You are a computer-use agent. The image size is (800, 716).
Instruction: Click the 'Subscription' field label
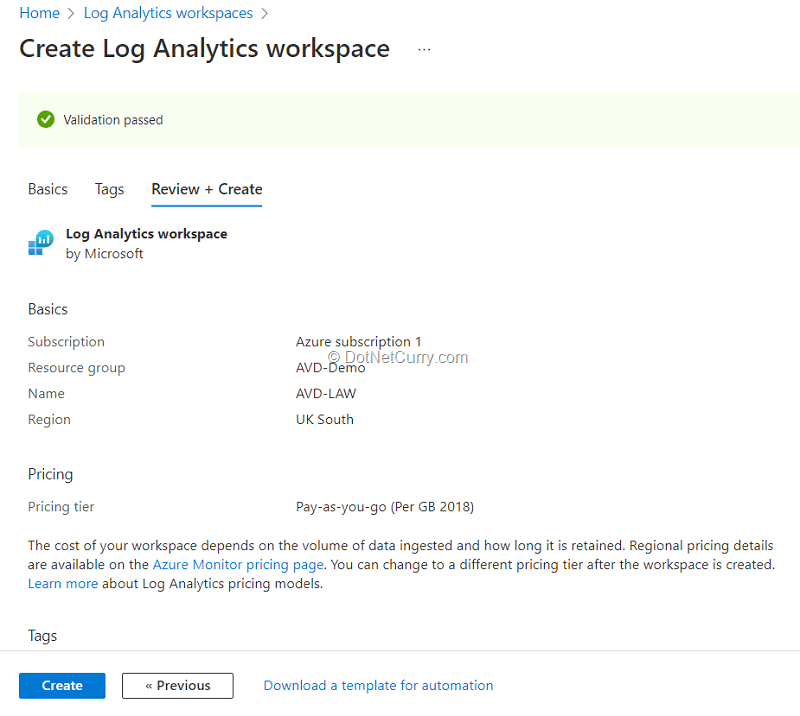tap(66, 341)
